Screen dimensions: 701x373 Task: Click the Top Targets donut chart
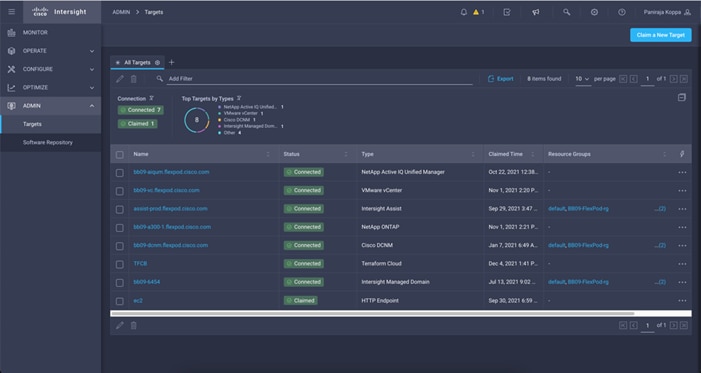[x=197, y=120]
